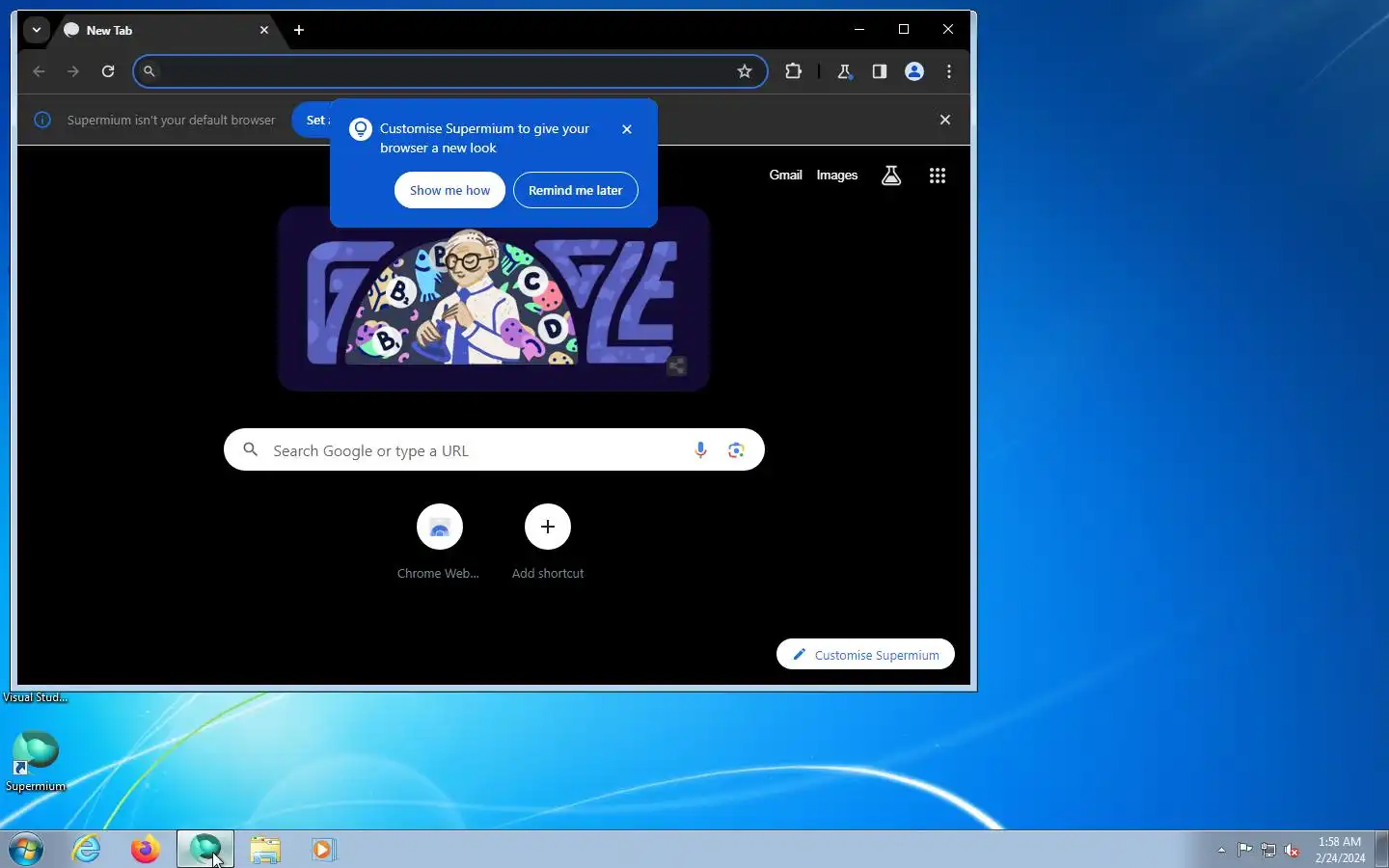The image size is (1389, 868).
Task: Open Search Labs flask on page
Action: (891, 176)
